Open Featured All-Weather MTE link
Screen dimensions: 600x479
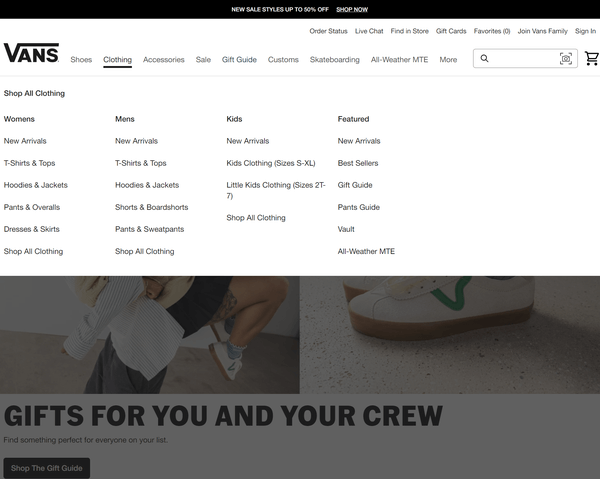[366, 251]
